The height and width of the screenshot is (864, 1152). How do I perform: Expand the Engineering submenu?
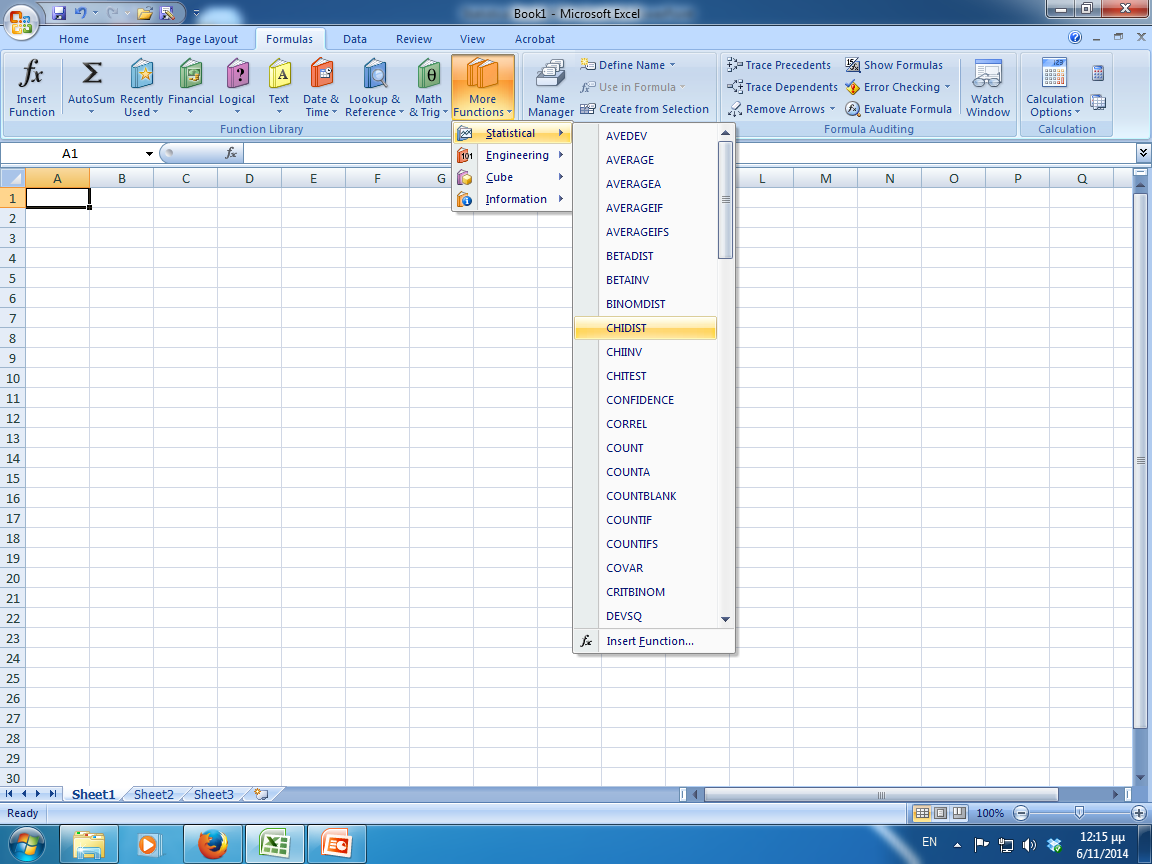[x=512, y=155]
